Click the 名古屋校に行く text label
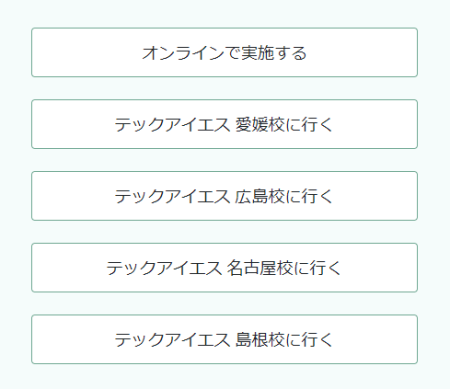Image resolution: width=450 pixels, height=389 pixels. click(284, 268)
